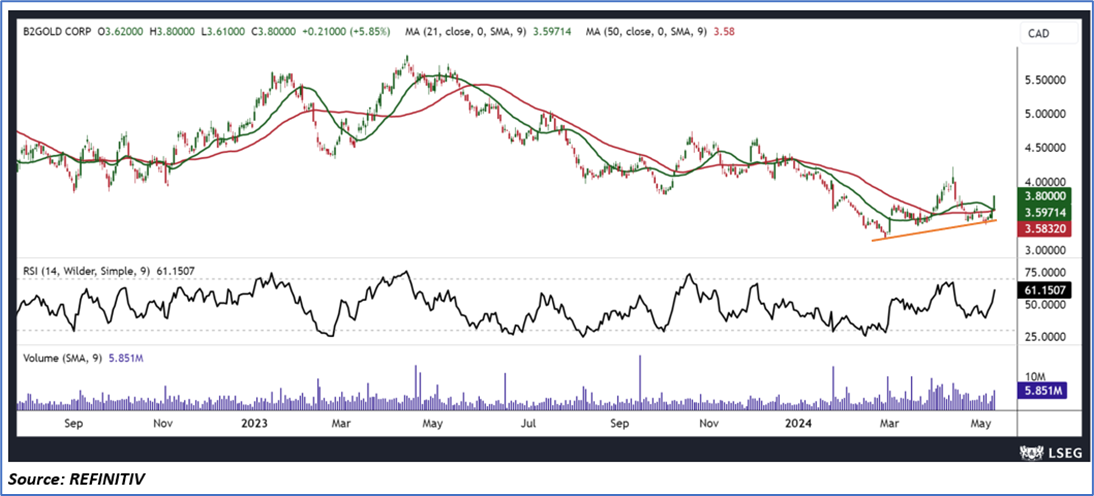
Task: Click the LSEG logo
Action: tap(1052, 452)
